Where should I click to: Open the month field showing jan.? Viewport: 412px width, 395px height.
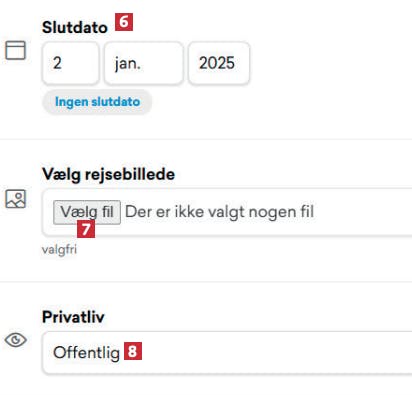coord(144,63)
